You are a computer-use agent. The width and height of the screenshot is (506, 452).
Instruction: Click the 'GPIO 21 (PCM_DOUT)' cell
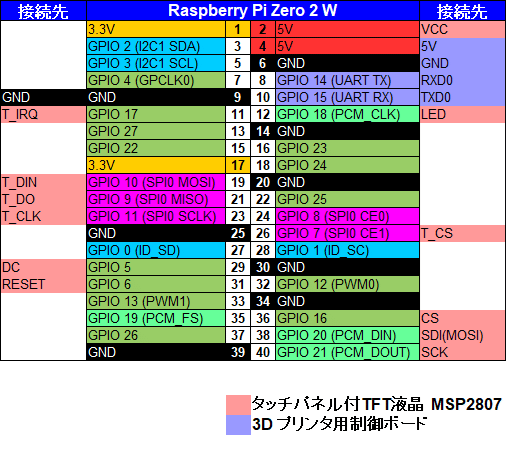pyautogui.click(x=347, y=352)
